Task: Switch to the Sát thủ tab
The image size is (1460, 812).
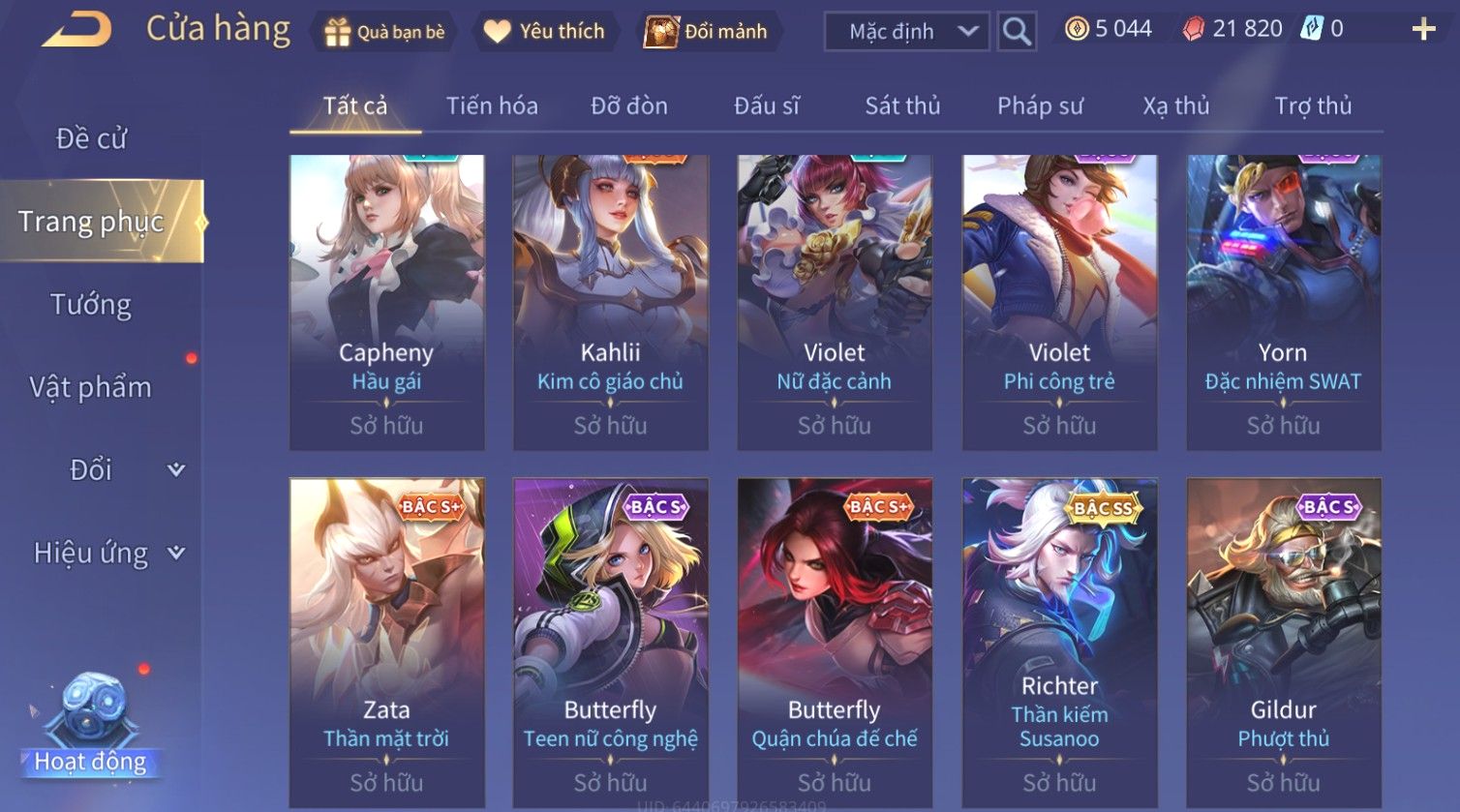Action: [x=902, y=105]
